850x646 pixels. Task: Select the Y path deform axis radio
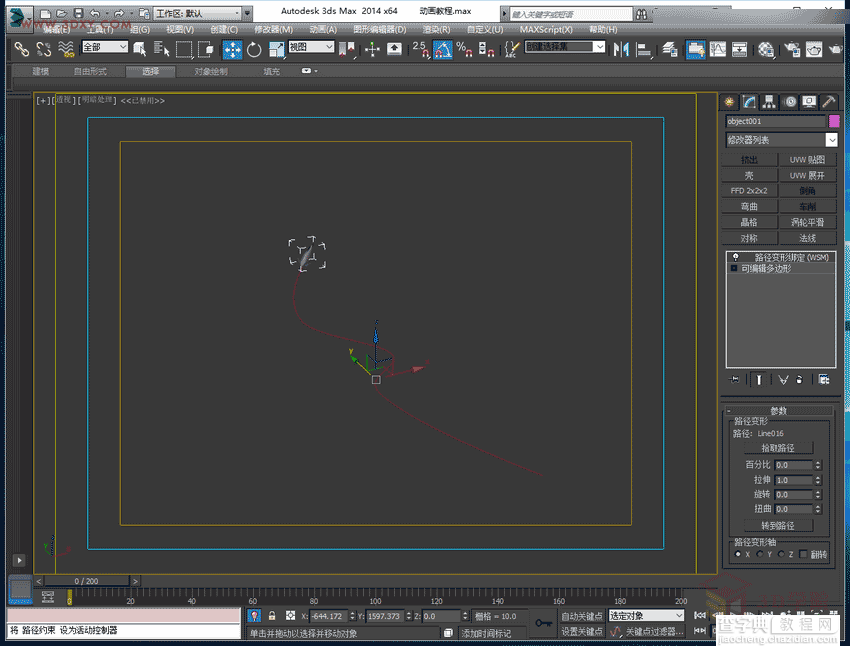(x=759, y=554)
